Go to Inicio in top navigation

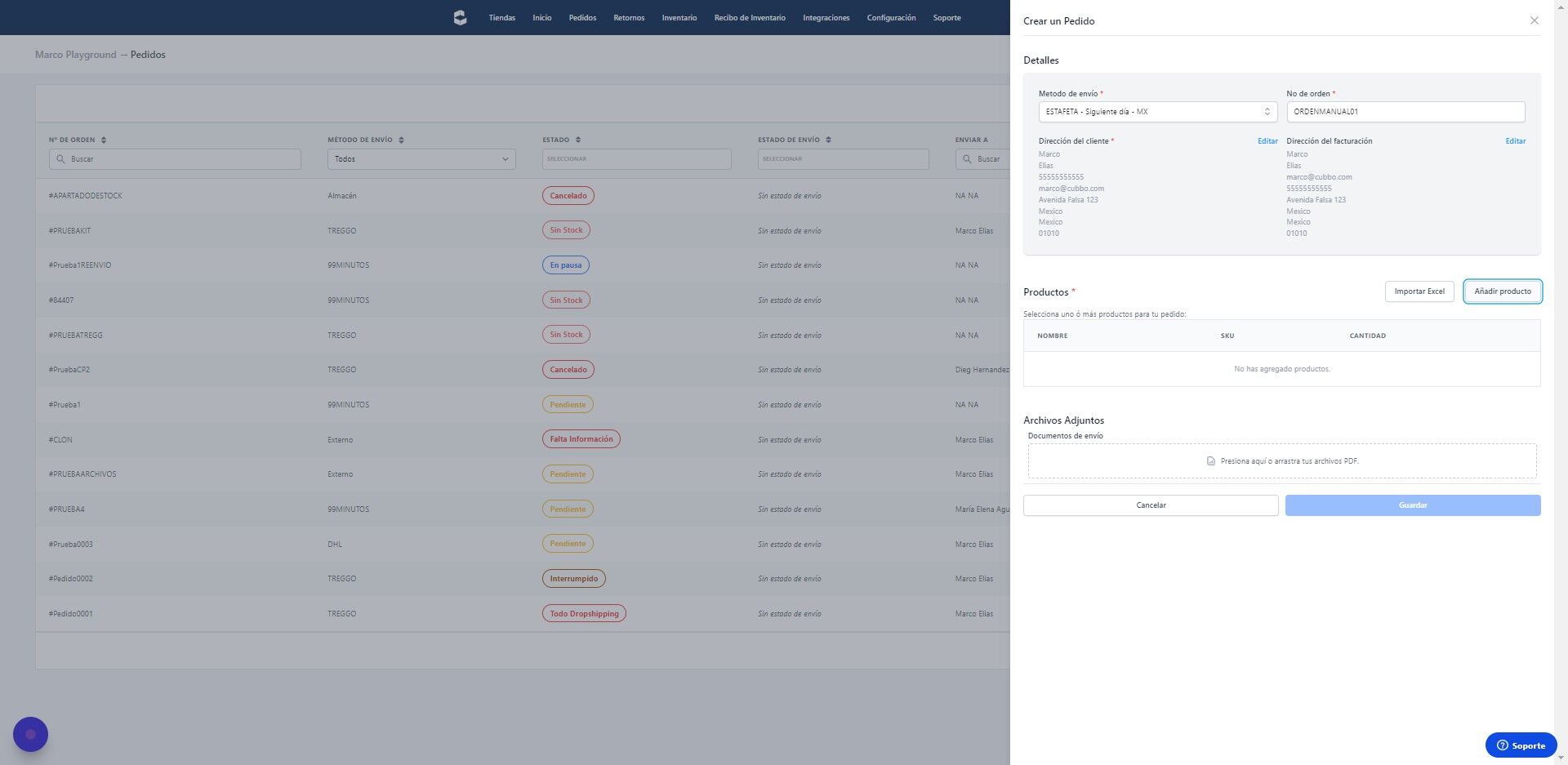tap(542, 17)
